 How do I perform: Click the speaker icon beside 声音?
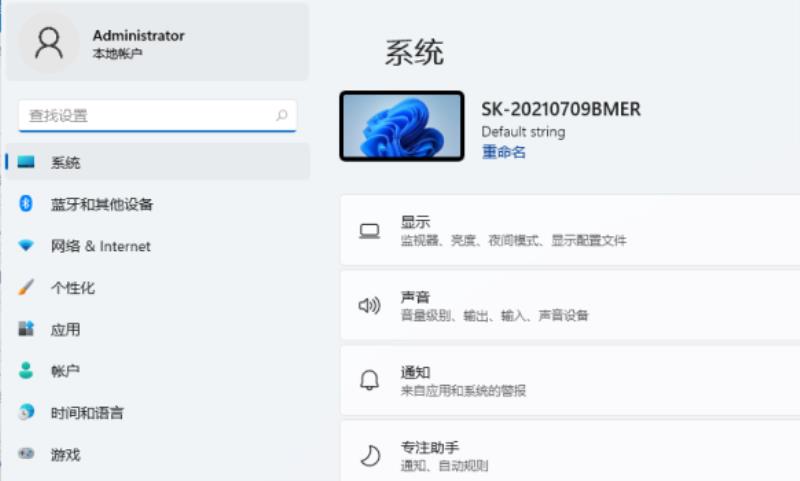click(x=369, y=306)
